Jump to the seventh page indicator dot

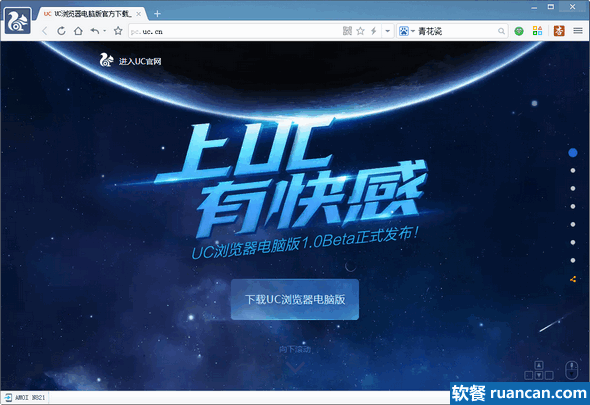click(573, 260)
